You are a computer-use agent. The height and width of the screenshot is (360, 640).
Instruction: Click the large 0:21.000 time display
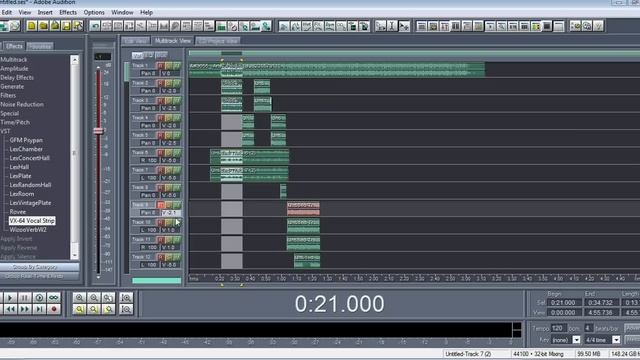(339, 304)
